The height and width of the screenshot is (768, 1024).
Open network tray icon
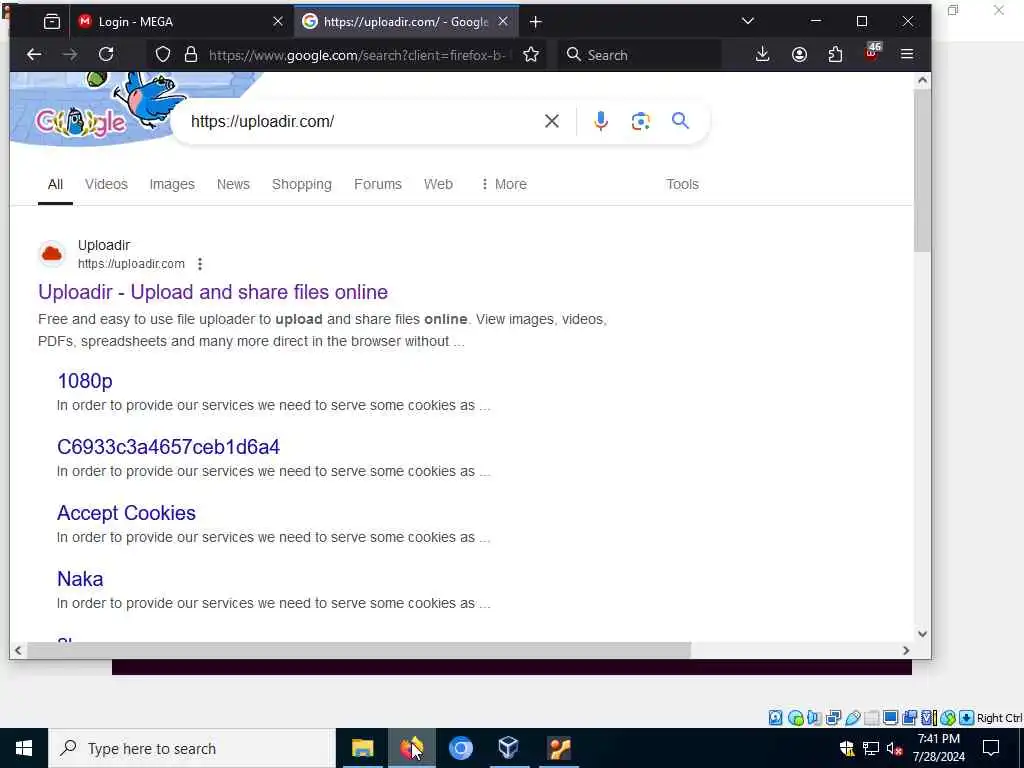click(871, 748)
